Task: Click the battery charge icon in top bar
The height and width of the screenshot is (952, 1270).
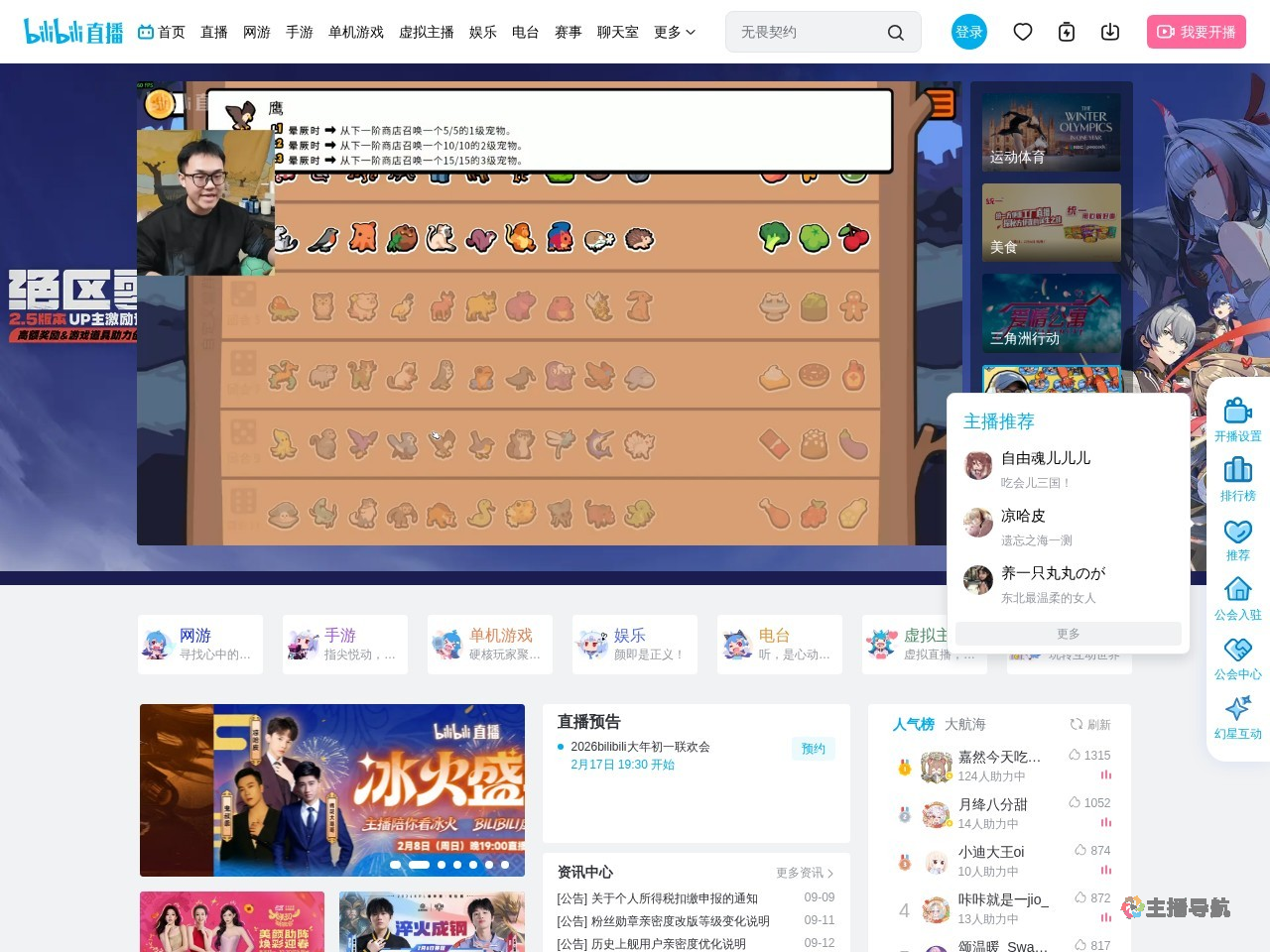Action: (x=1066, y=32)
